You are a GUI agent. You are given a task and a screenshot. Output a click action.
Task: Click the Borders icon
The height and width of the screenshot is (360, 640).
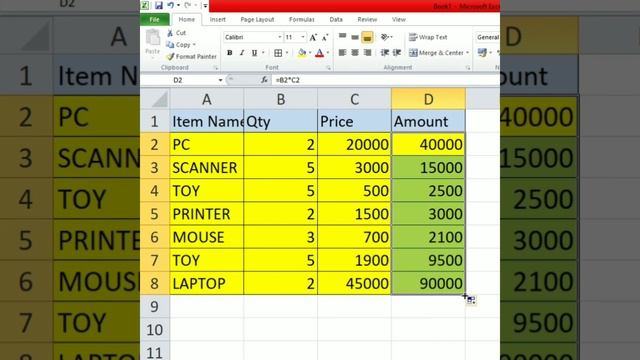278,53
